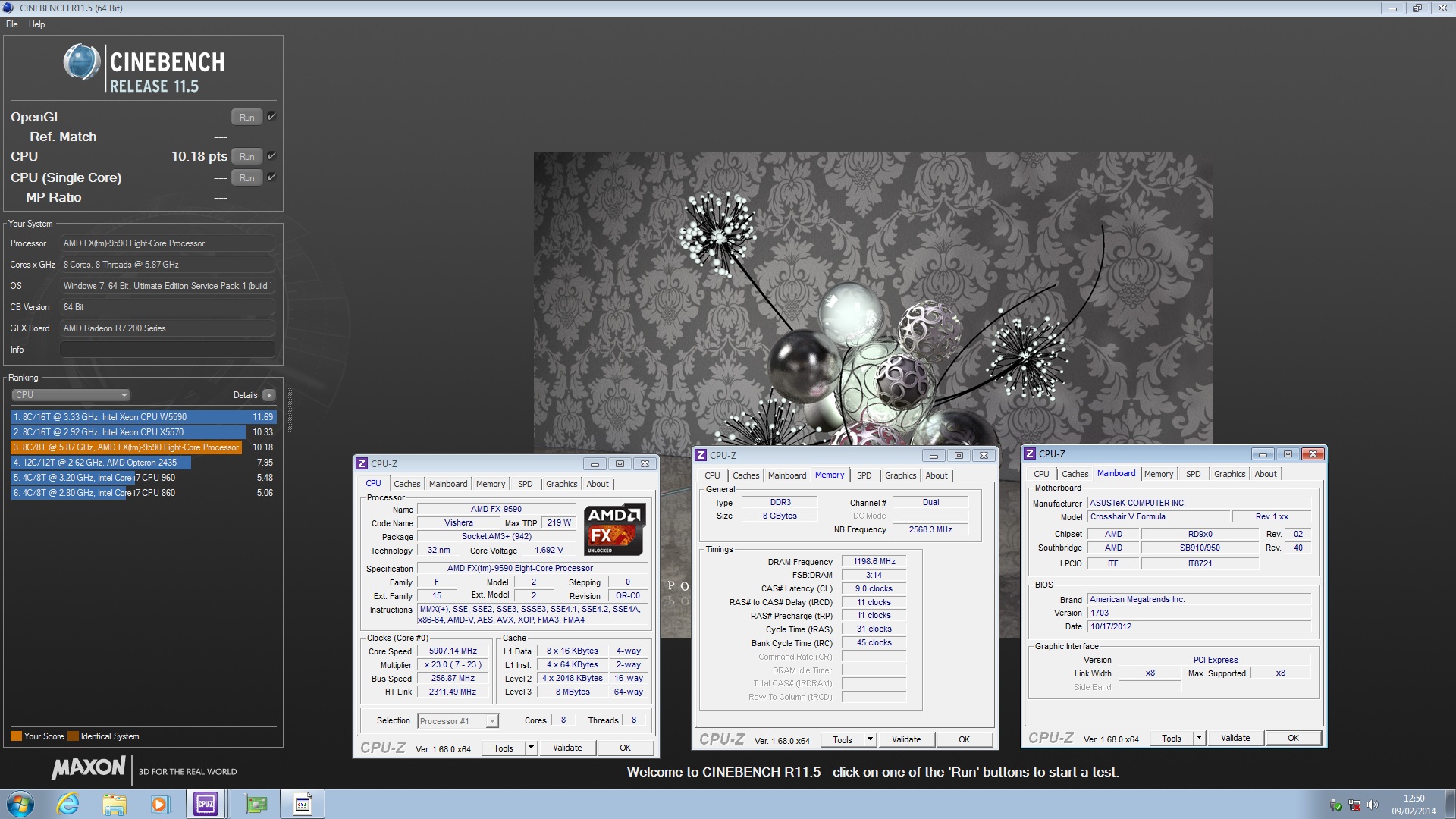This screenshot has width=1456, height=819.
Task: Expand Tools dropdown arrow in Mainboard window
Action: [x=1200, y=738]
